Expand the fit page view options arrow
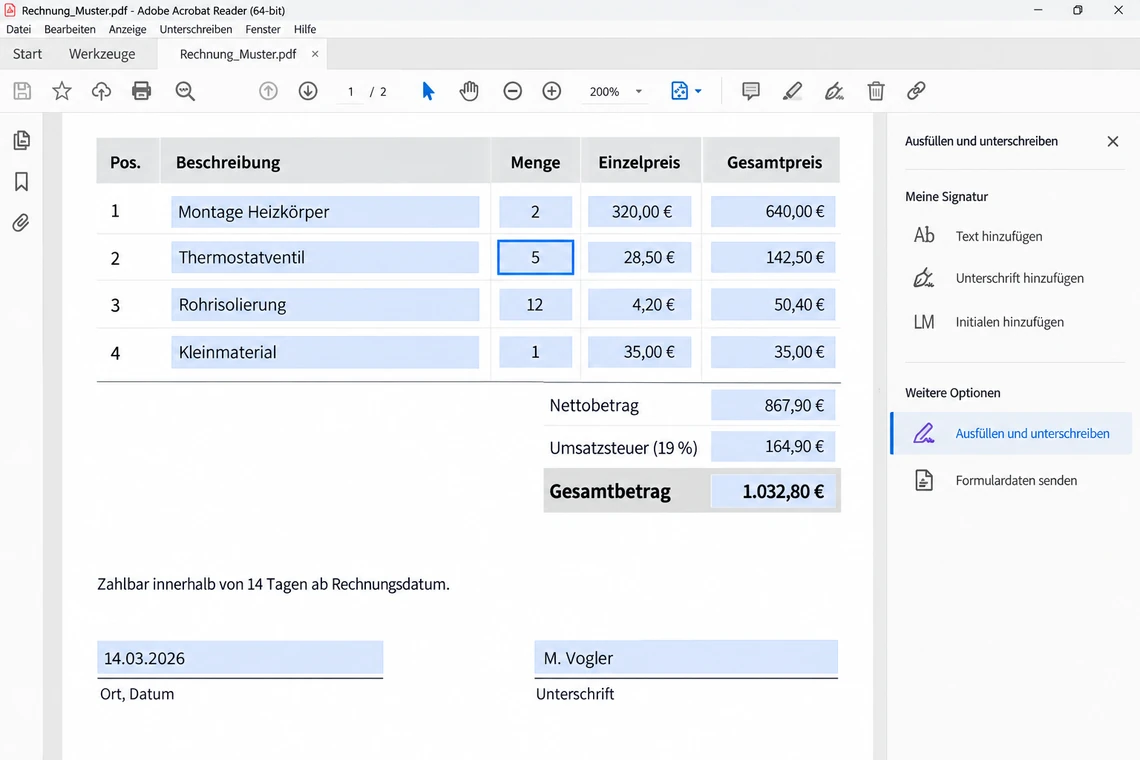Viewport: 1140px width, 760px height. coord(698,91)
